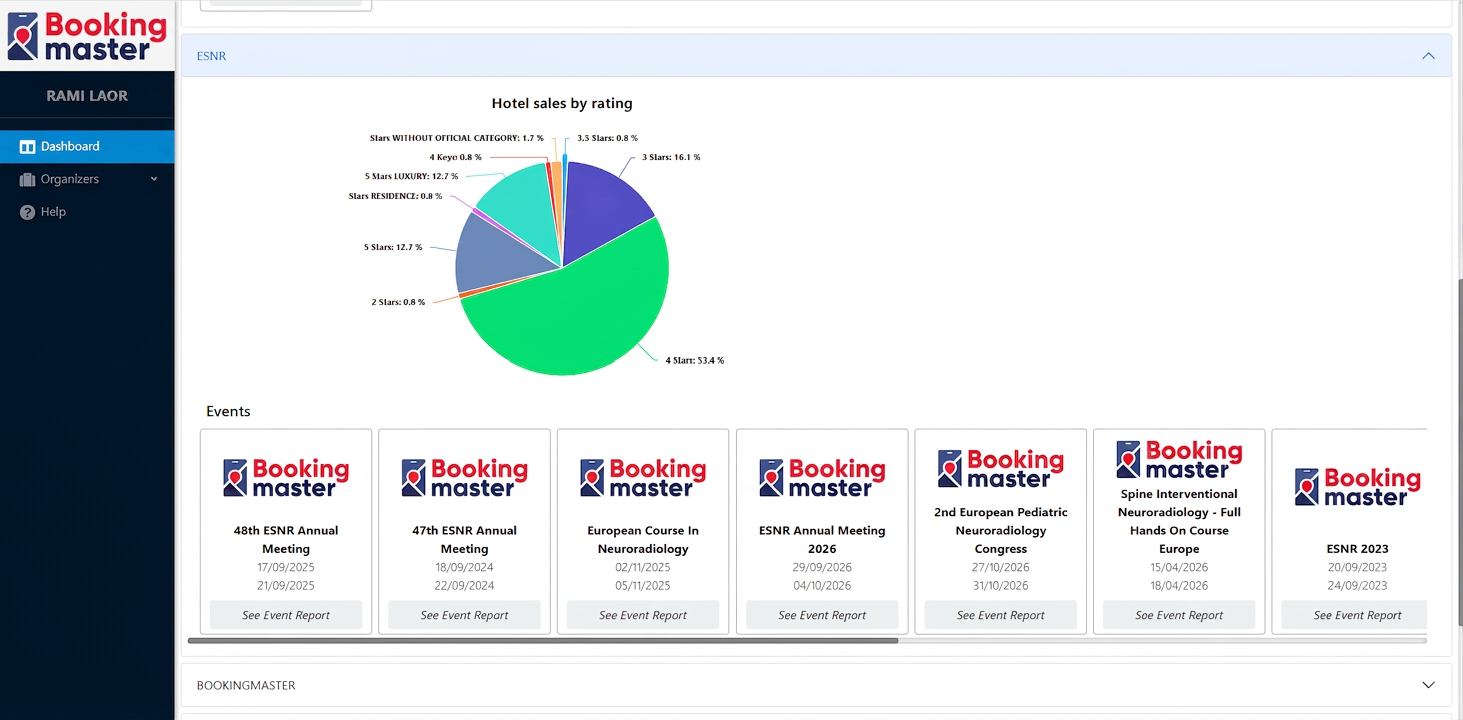Click the ESNR 2023 card logo
This screenshot has width=1463, height=720.
tap(1358, 487)
